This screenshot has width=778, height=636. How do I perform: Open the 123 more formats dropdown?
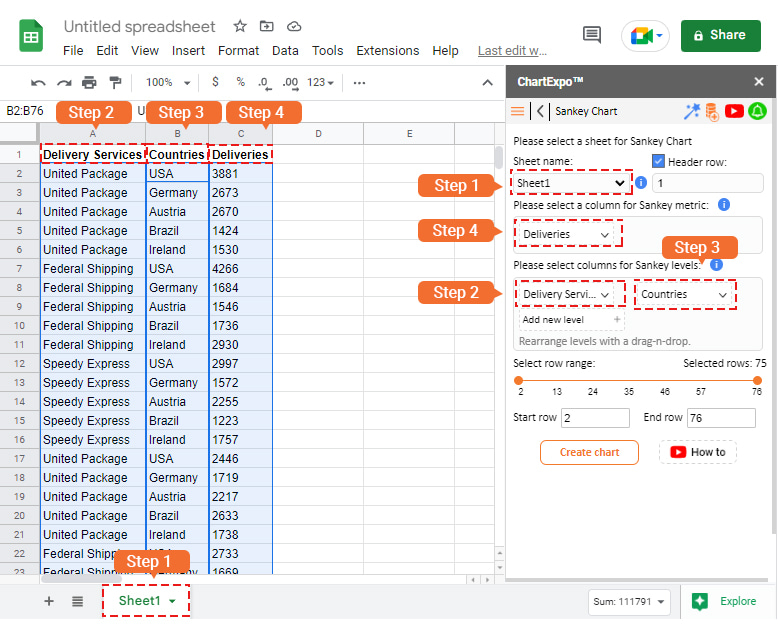point(320,82)
